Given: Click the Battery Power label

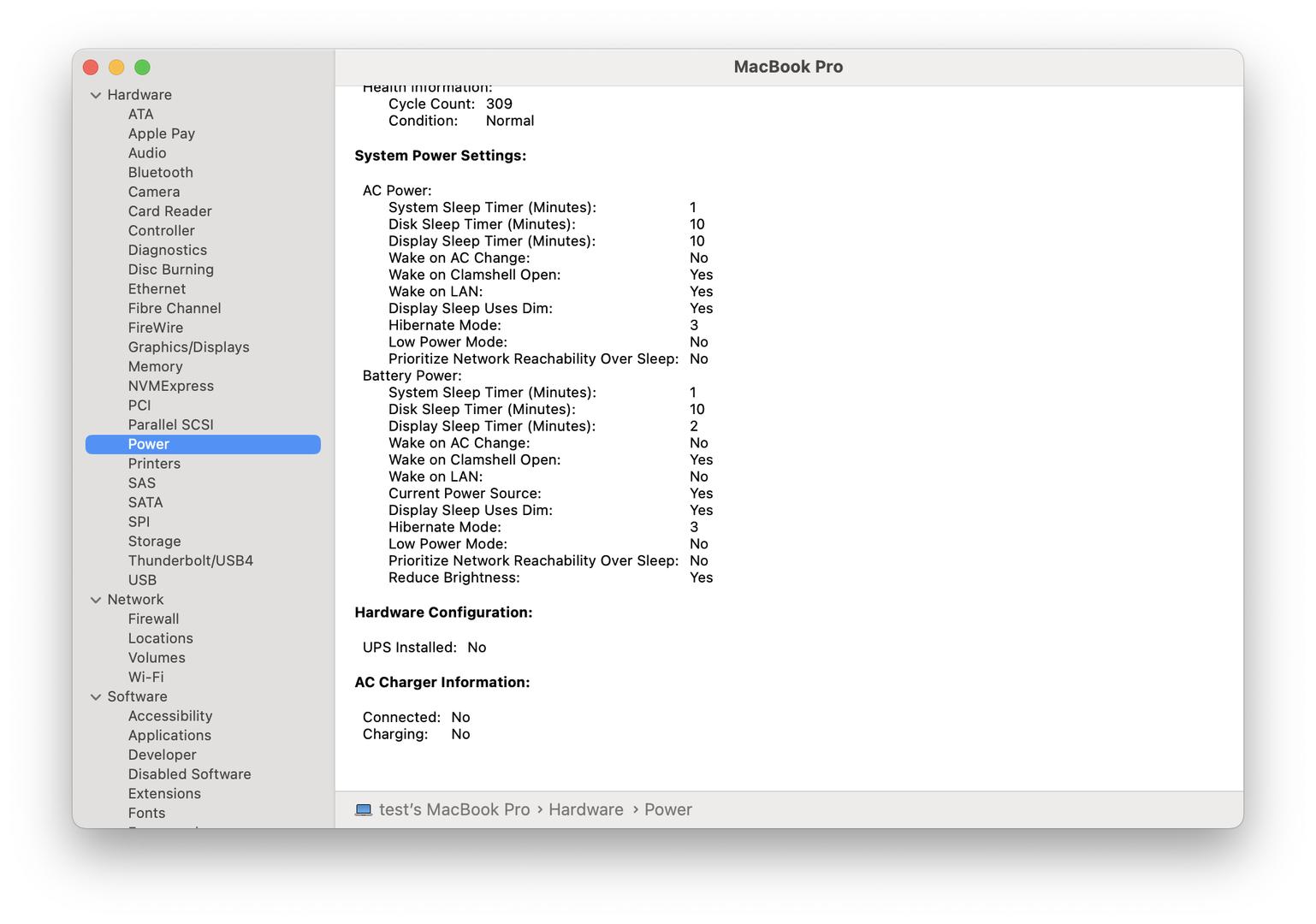Looking at the screenshot, I should click(x=412, y=376).
